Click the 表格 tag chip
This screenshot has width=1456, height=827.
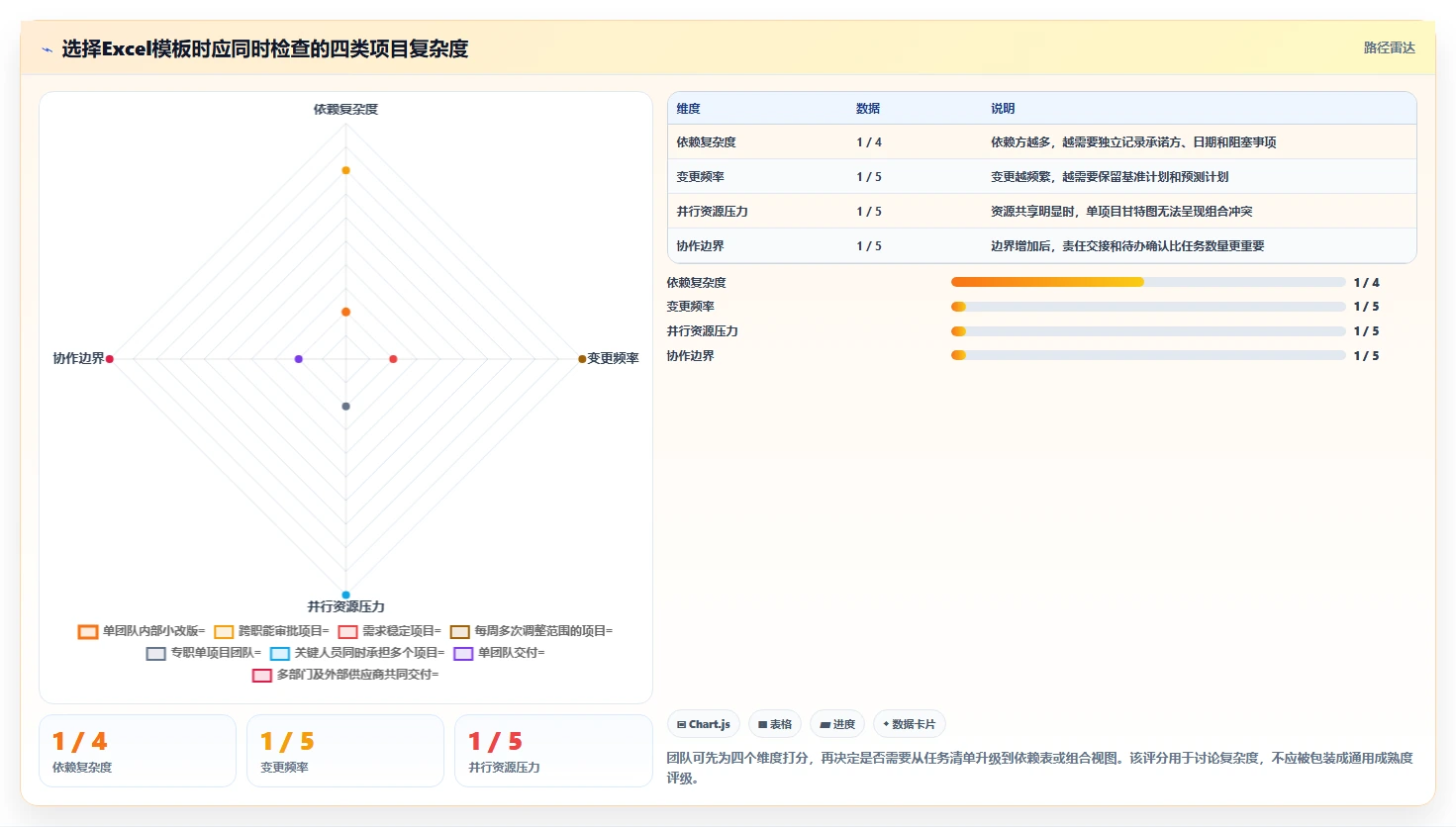pos(775,724)
